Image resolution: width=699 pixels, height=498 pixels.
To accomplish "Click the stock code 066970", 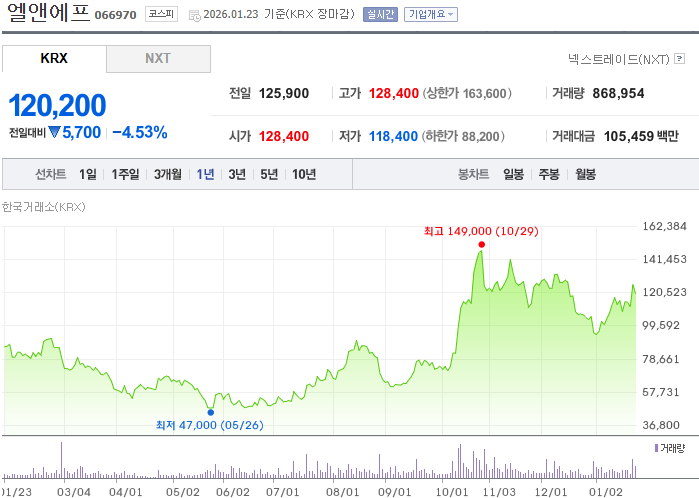I will [x=115, y=15].
